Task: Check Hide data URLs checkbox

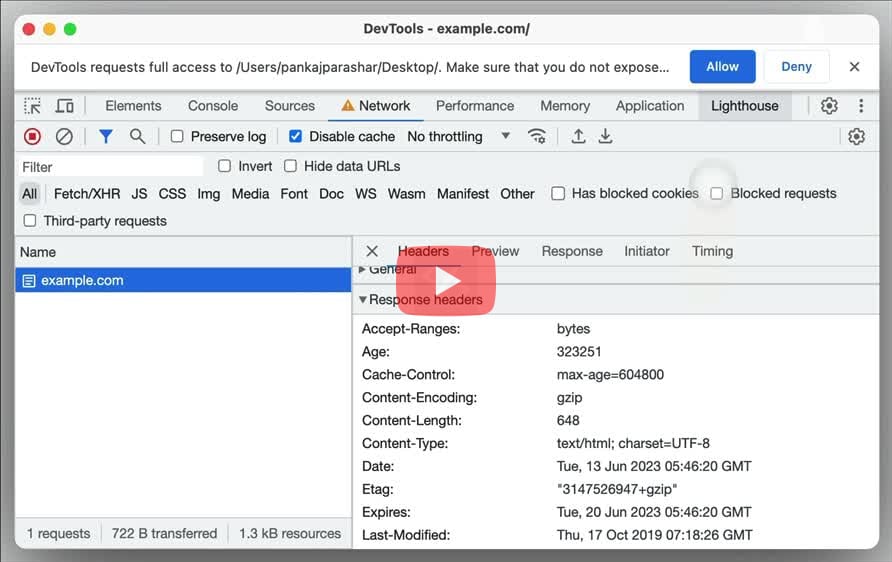Action: click(290, 166)
